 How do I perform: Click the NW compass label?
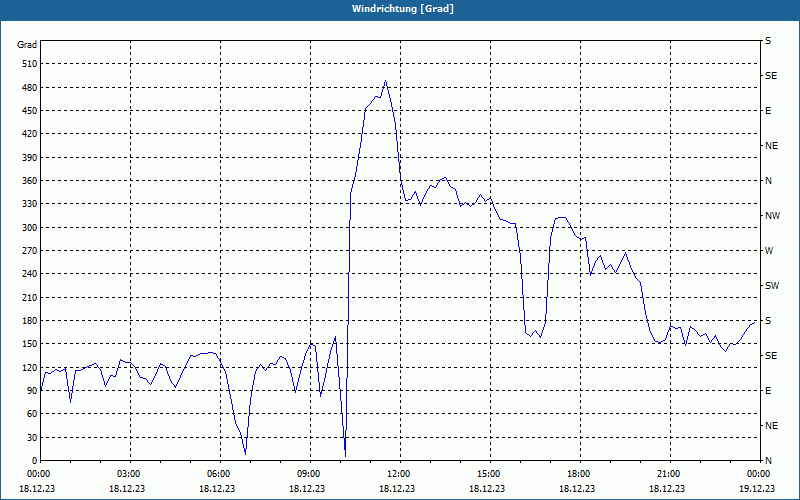coord(772,216)
